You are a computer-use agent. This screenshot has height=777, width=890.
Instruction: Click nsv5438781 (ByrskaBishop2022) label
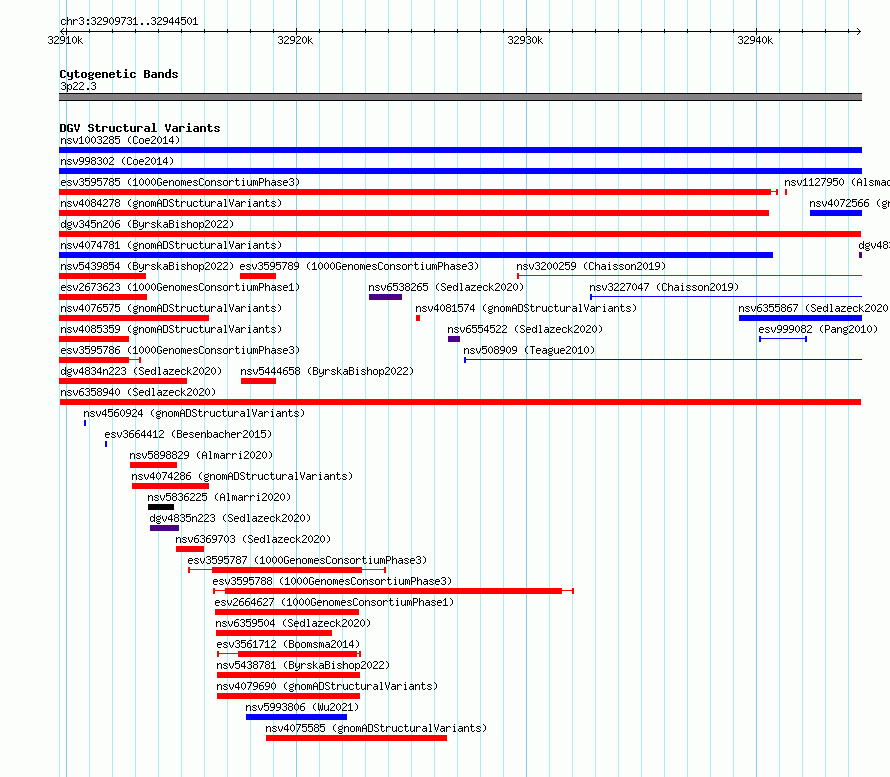[303, 665]
